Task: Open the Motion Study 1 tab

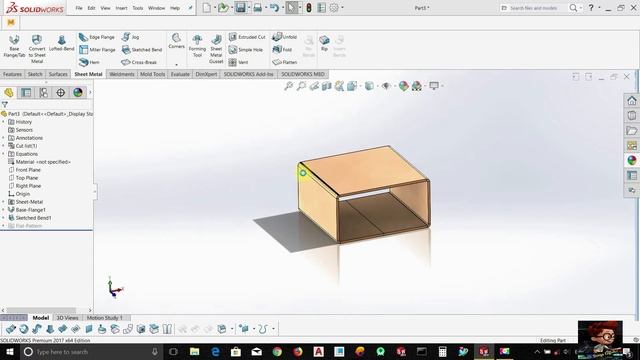Action: [x=105, y=318]
